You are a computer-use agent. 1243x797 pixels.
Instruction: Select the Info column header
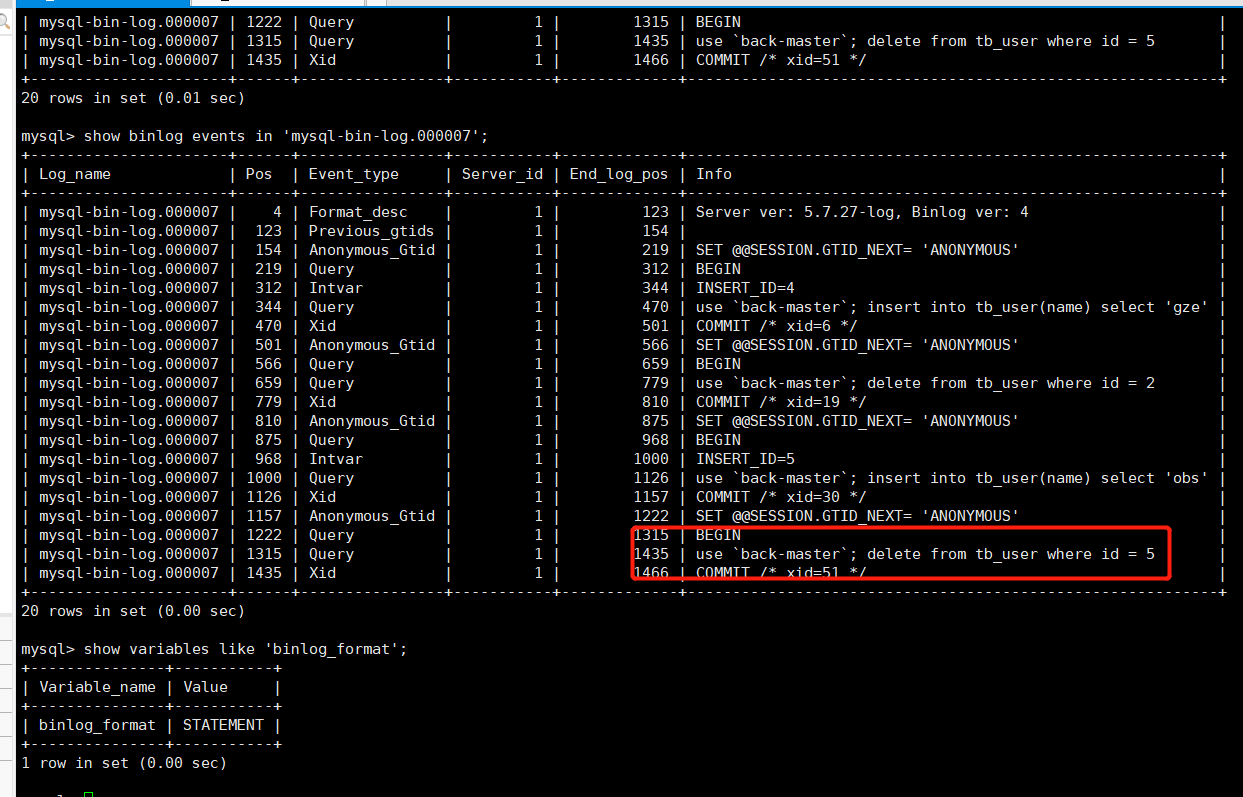point(714,174)
